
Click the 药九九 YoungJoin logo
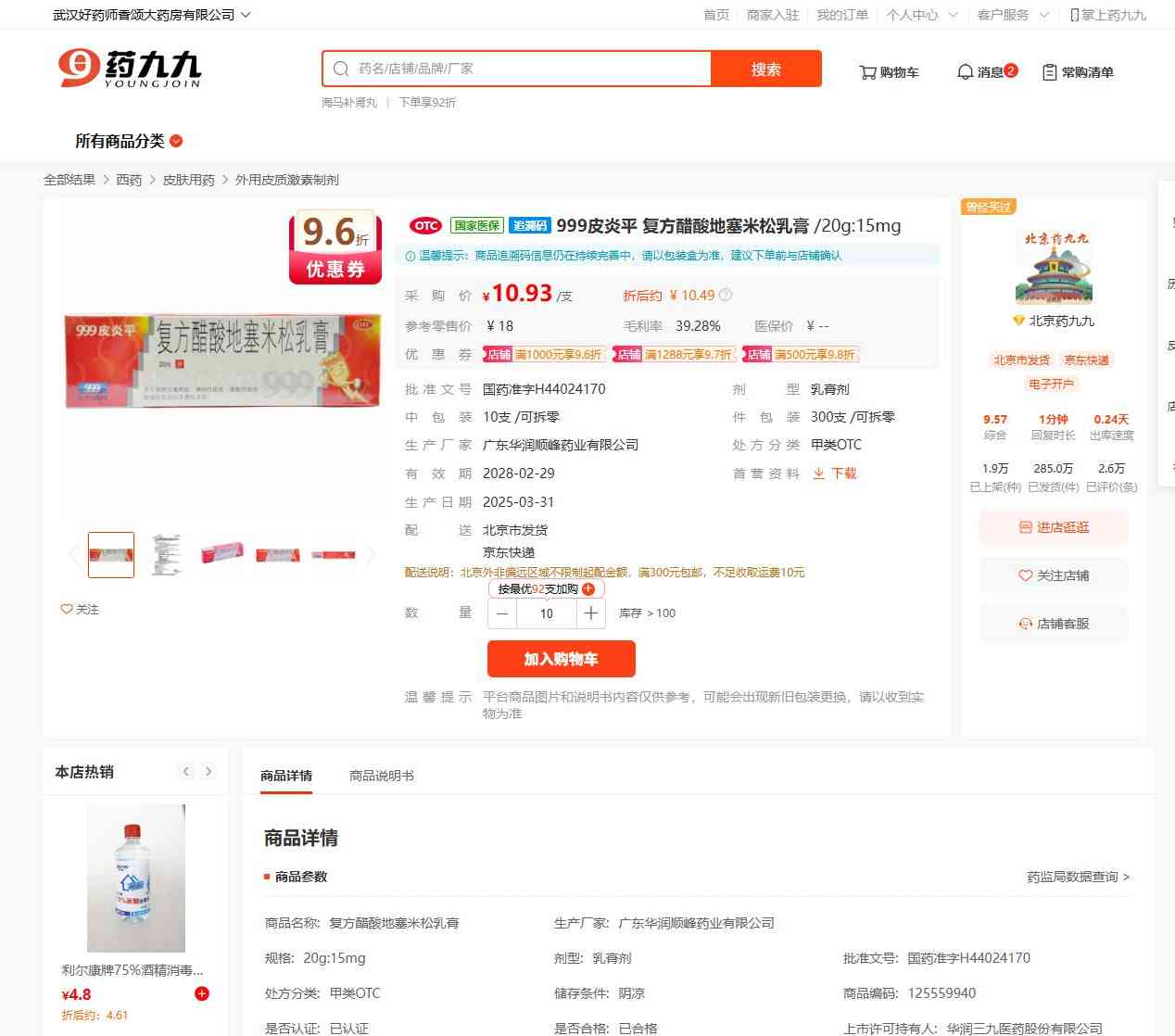[x=130, y=68]
